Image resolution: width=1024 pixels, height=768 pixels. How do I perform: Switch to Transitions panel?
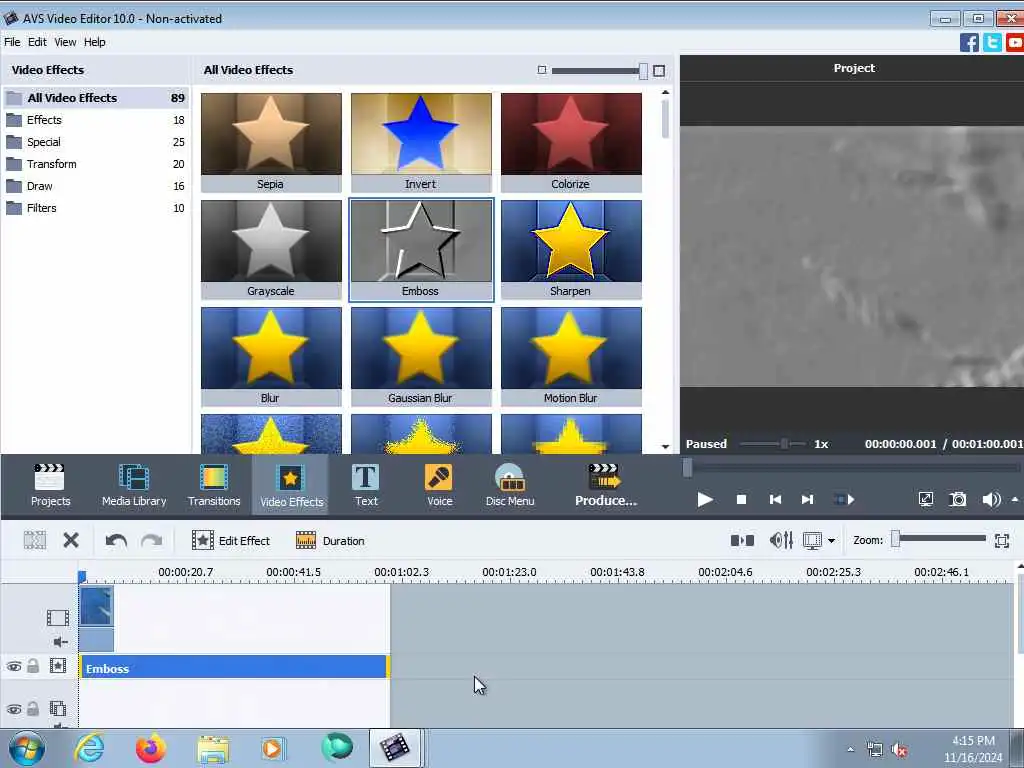pyautogui.click(x=214, y=485)
